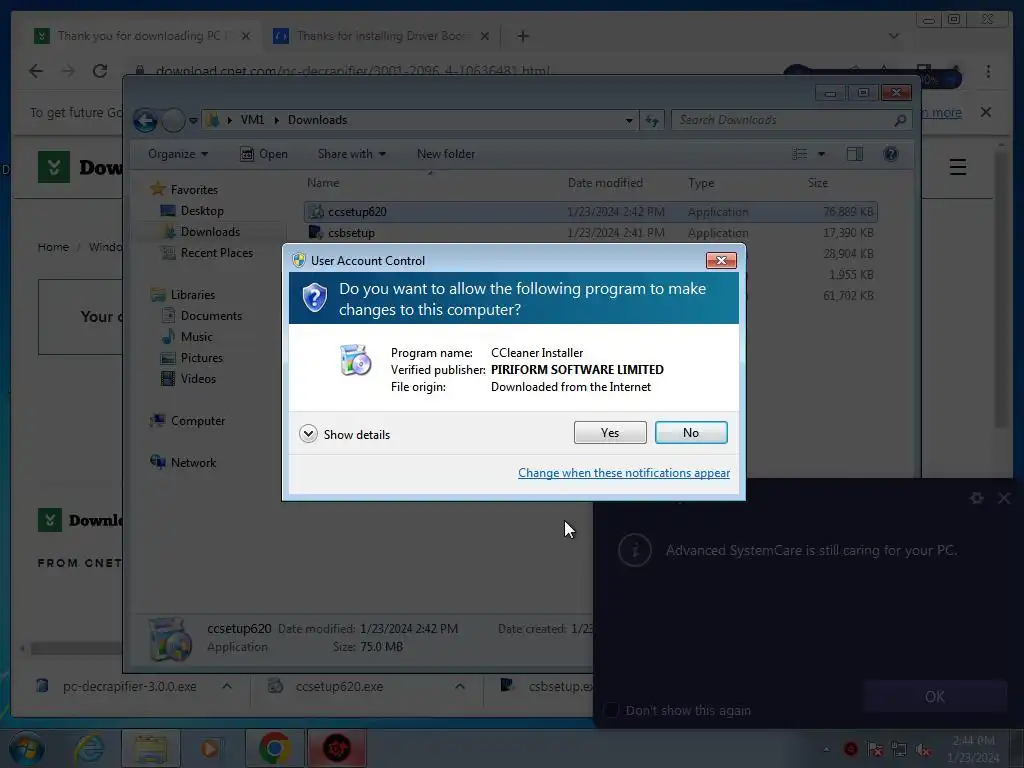
Task: Close Advanced SystemCare notification popup
Action: click(1004, 498)
